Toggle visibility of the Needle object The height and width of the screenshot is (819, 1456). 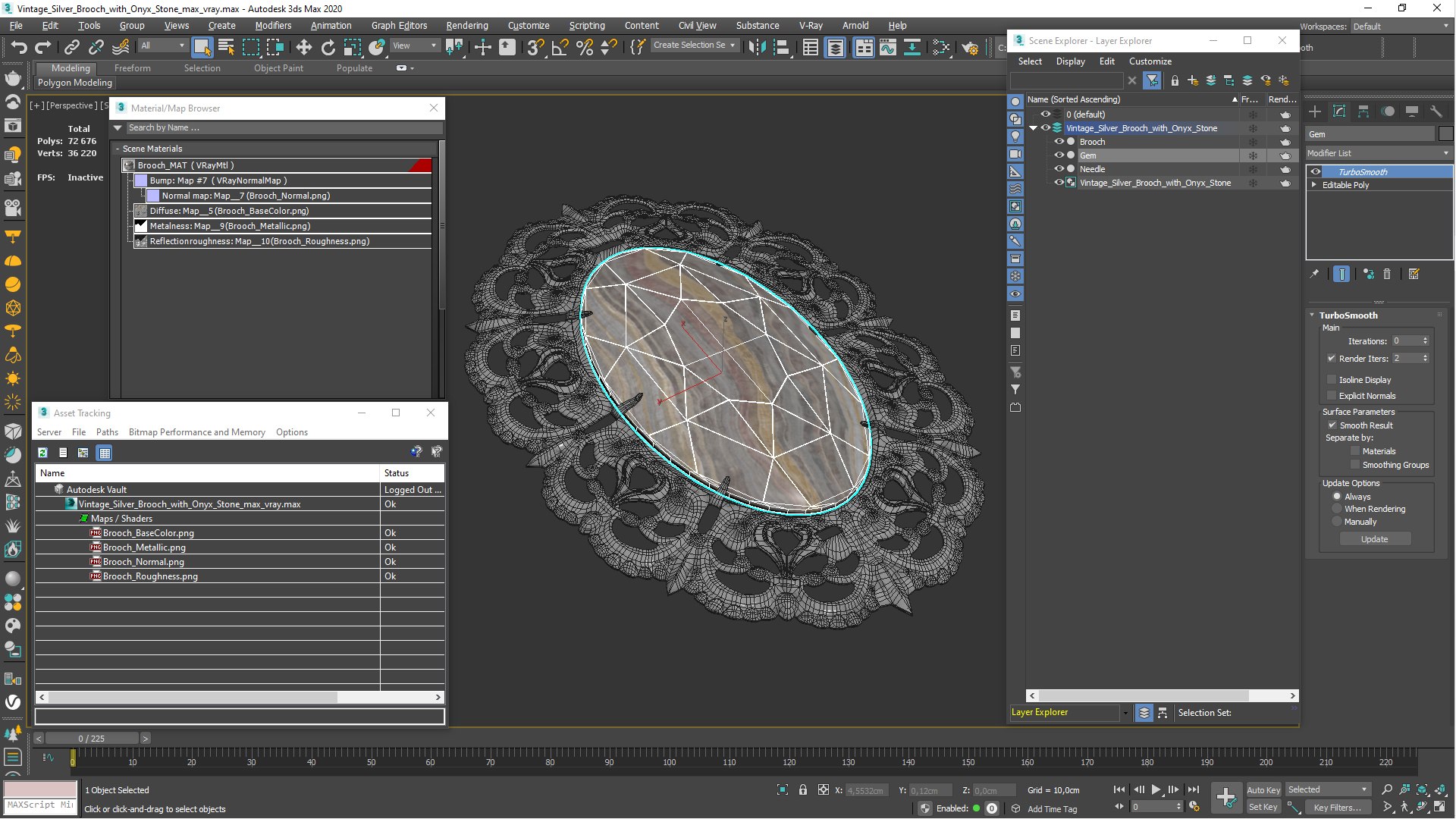[x=1059, y=169]
